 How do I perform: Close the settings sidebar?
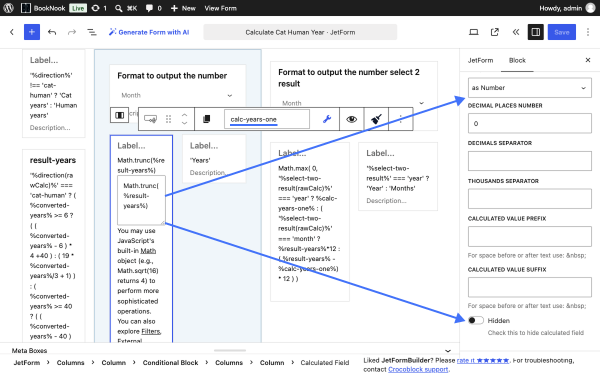[588, 60]
